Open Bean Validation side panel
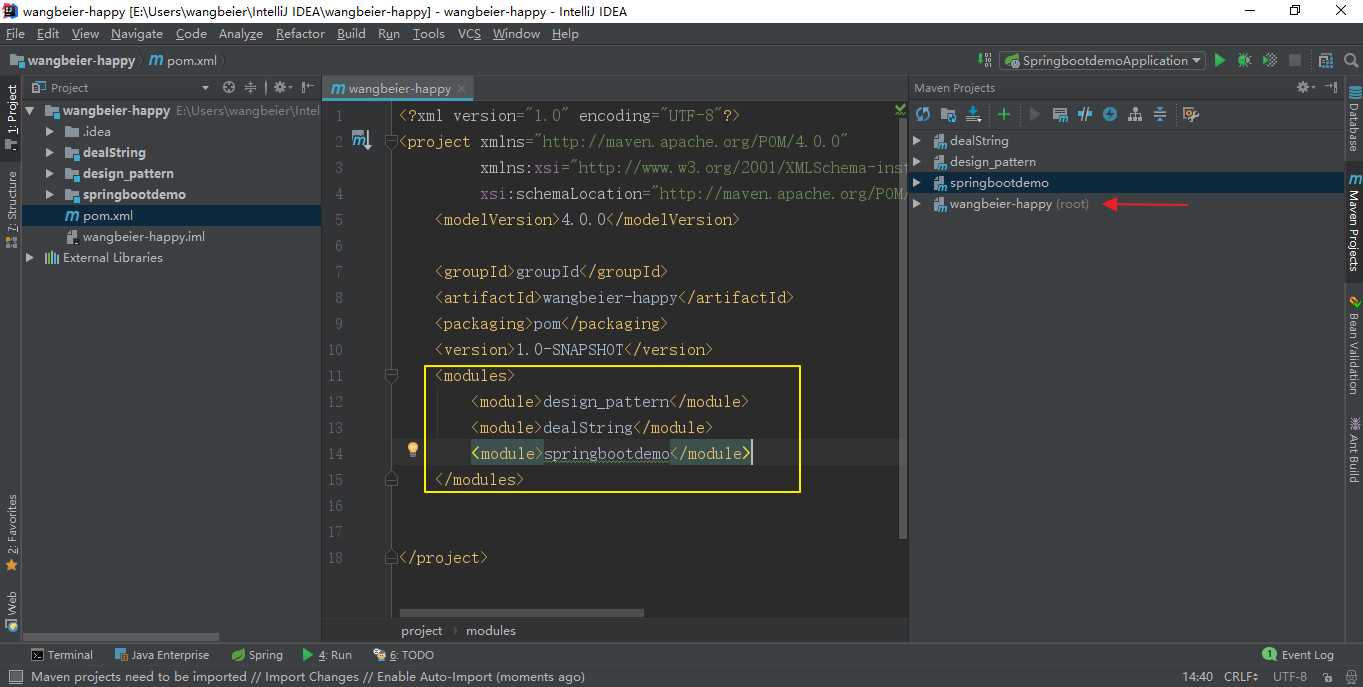Screen dimensions: 1363x687 click(x=1353, y=345)
